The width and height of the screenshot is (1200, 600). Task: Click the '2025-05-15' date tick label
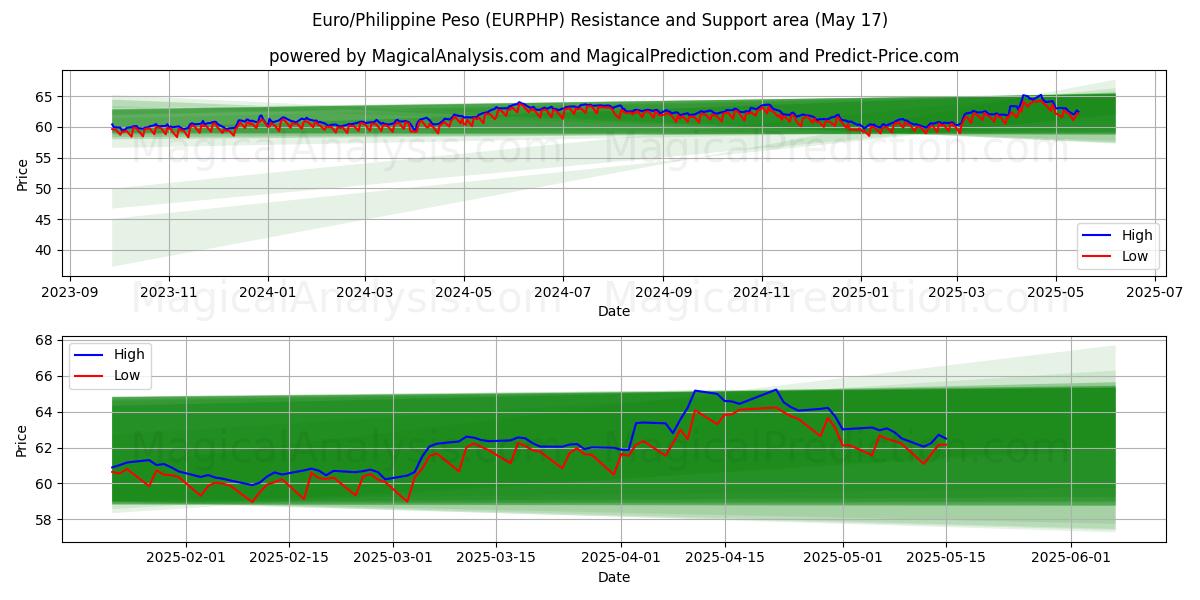[945, 557]
